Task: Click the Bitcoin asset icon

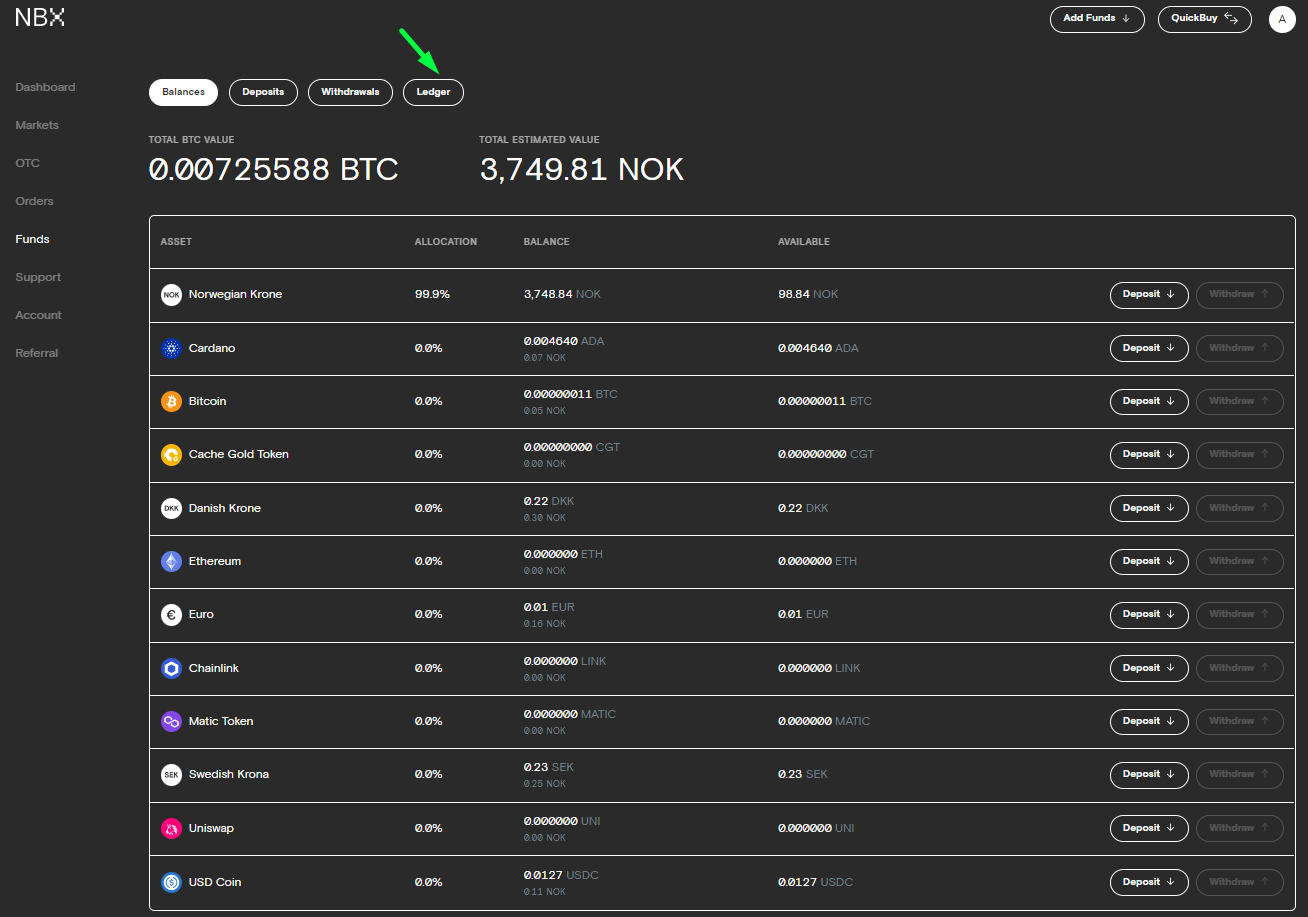Action: tap(171, 401)
